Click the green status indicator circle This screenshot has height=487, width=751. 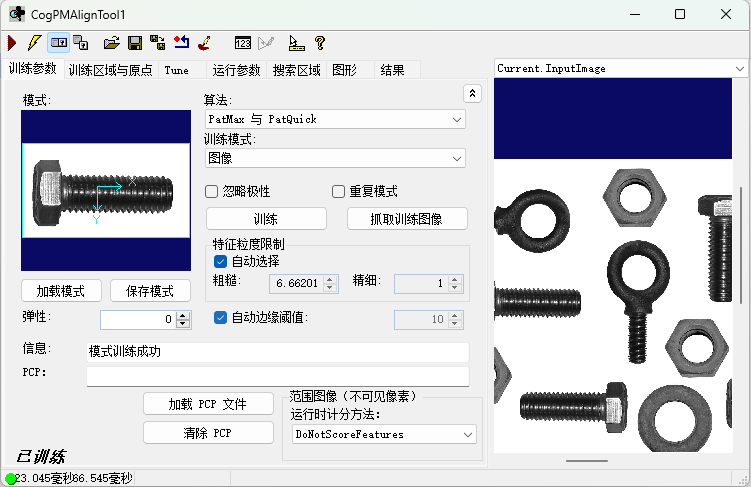click(x=11, y=478)
